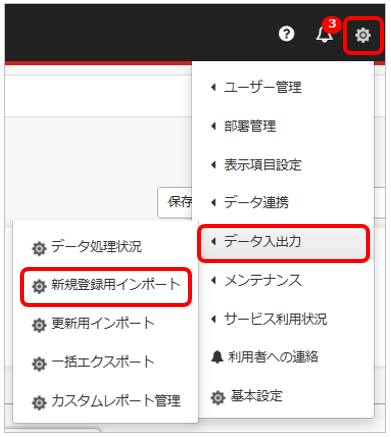The width and height of the screenshot is (391, 437).
Task: Open the サービス利用状況 menu entry
Action: pyautogui.click(x=275, y=319)
